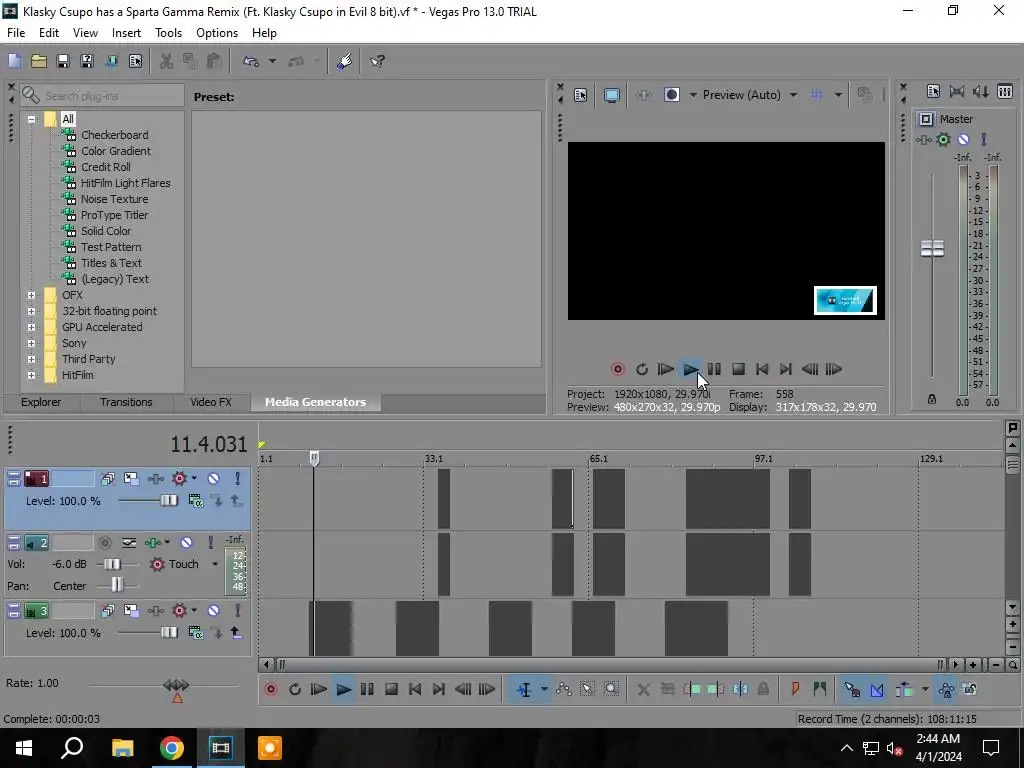Select the Solid Color generator
The image size is (1024, 768).
[x=106, y=231]
